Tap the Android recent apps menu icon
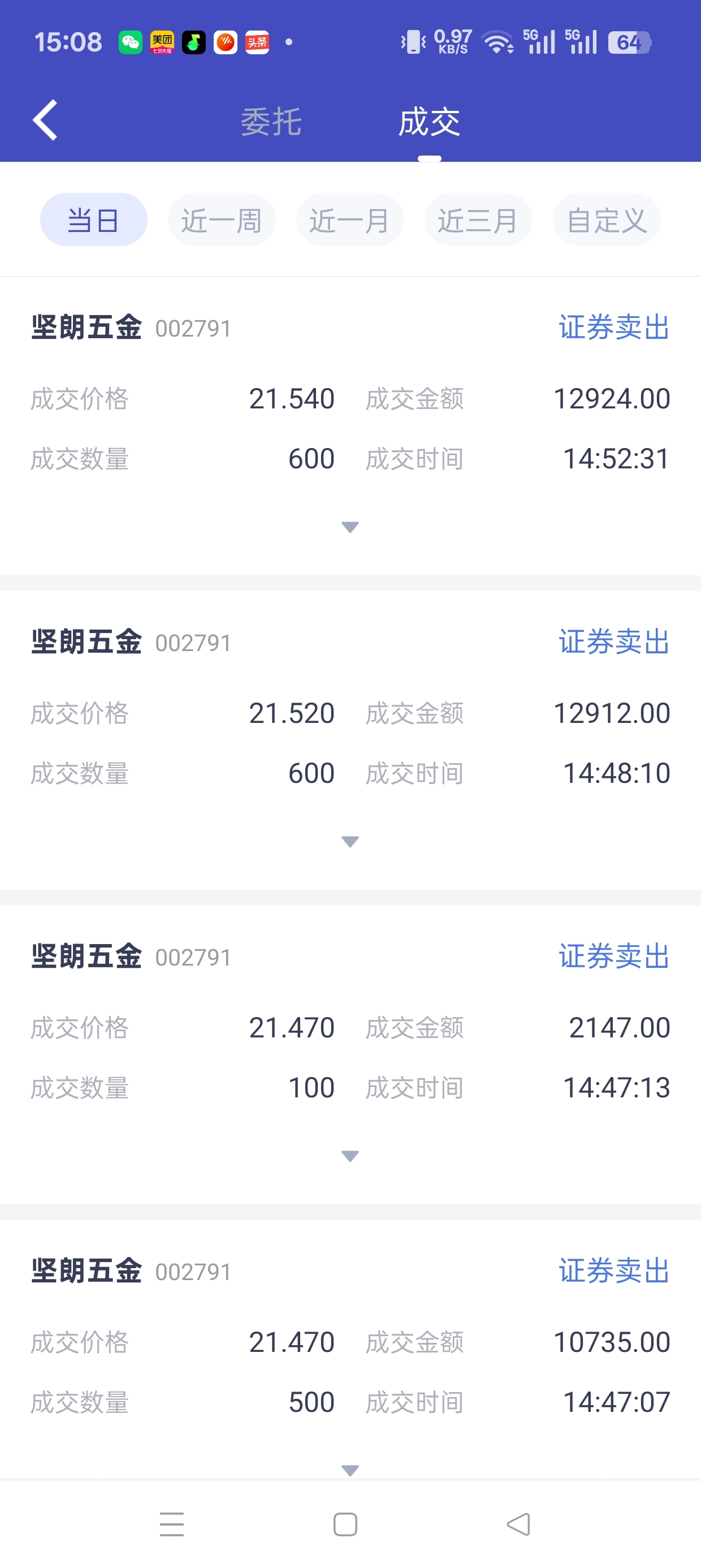Viewport: 701px width, 1568px height. point(172,1524)
